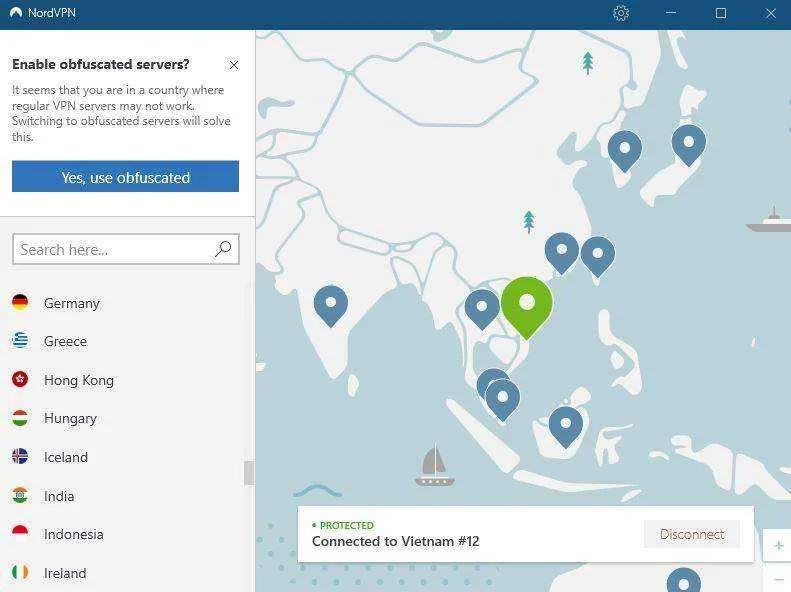Click the South Korea map pin
The height and width of the screenshot is (592, 791).
(x=625, y=150)
